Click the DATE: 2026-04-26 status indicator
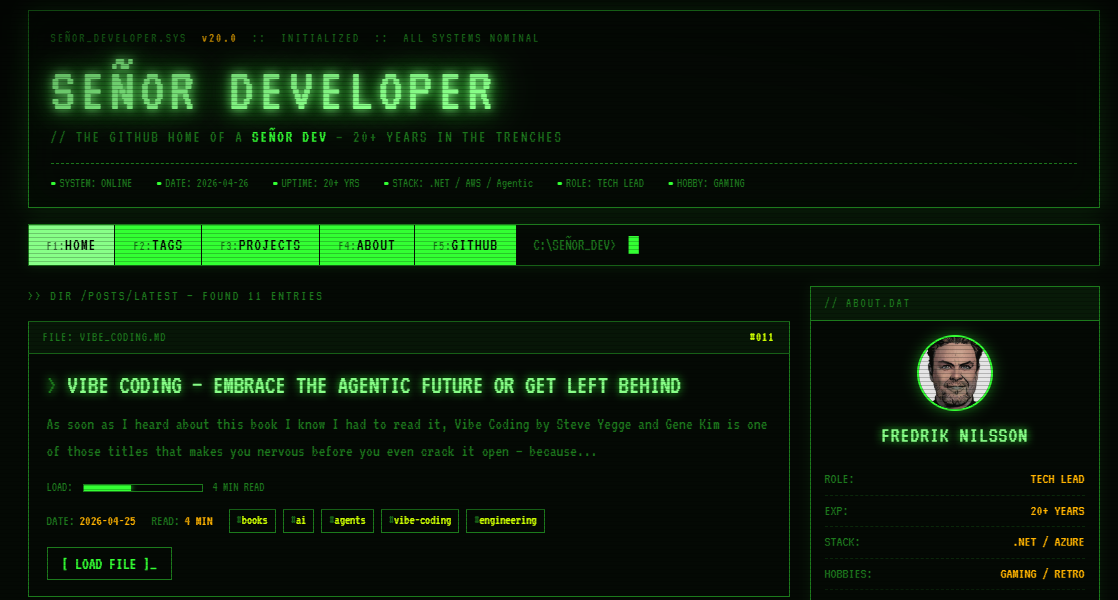 202,183
